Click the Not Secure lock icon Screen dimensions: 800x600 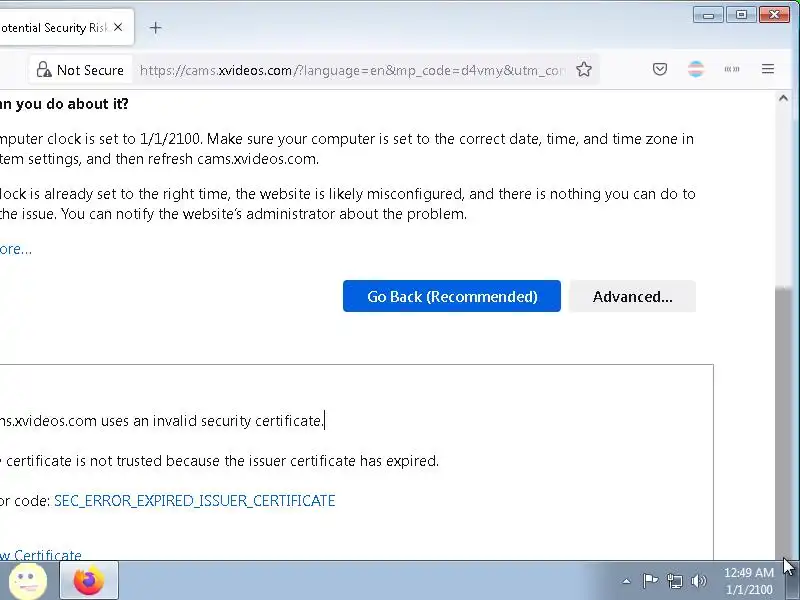pos(44,69)
